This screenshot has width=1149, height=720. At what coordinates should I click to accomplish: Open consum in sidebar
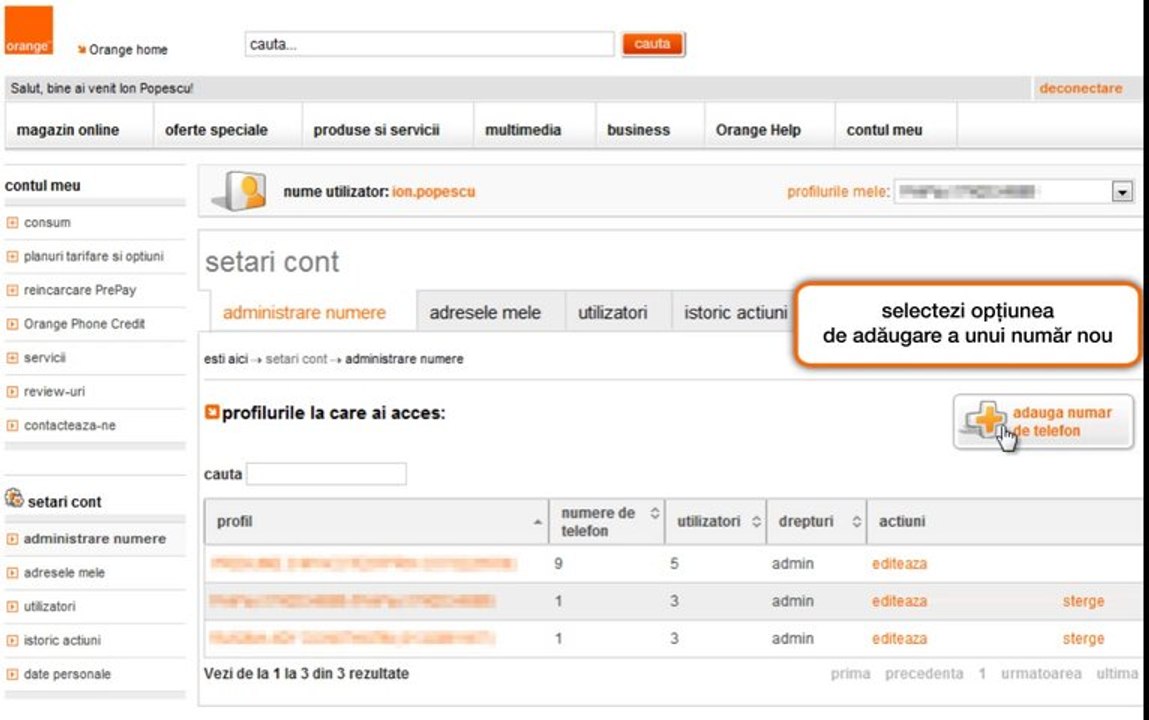coord(47,223)
